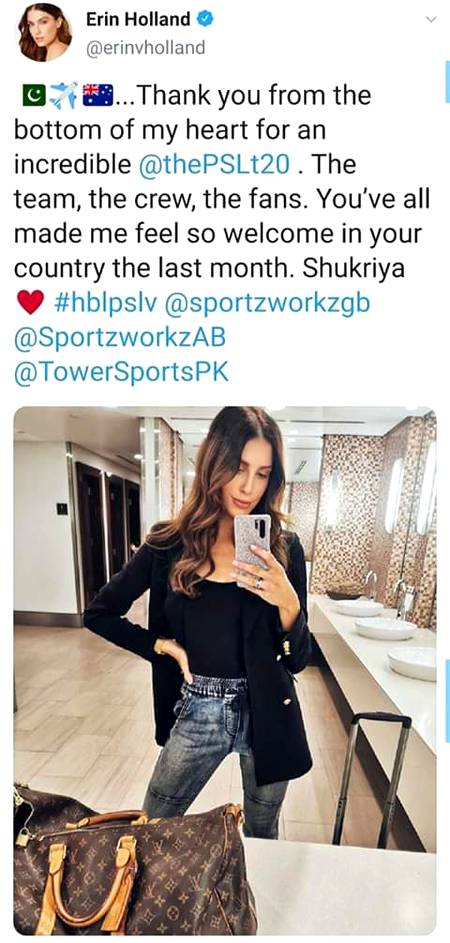
Task: Click the lower blue scroll indicator
Action: coord(447,701)
